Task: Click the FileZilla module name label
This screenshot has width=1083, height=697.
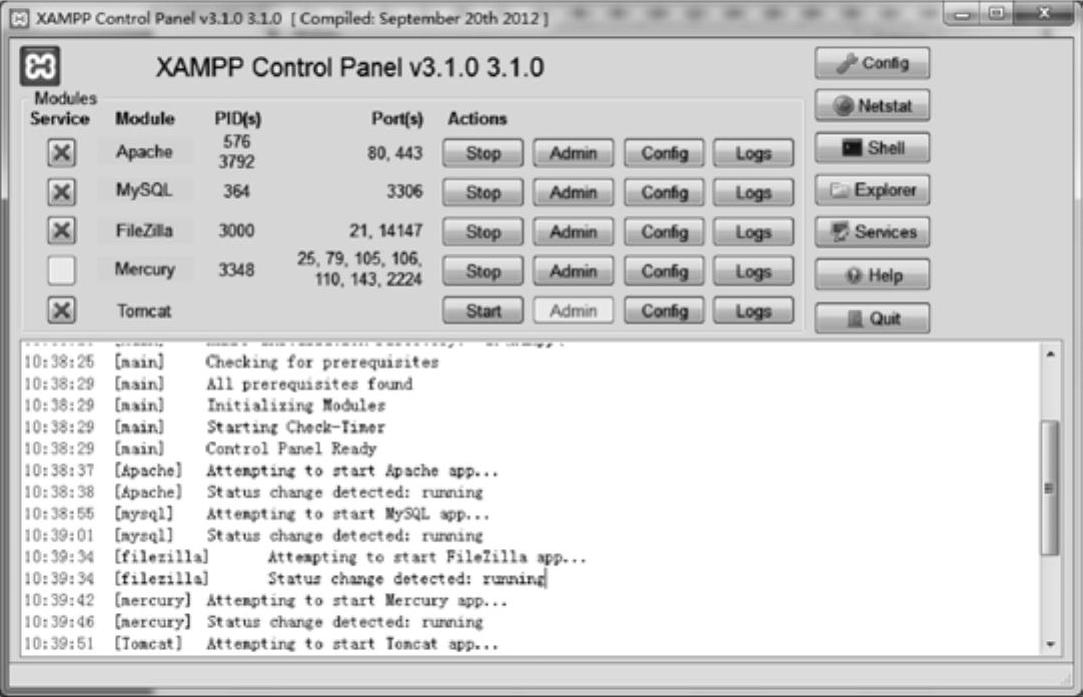Action: 144,230
